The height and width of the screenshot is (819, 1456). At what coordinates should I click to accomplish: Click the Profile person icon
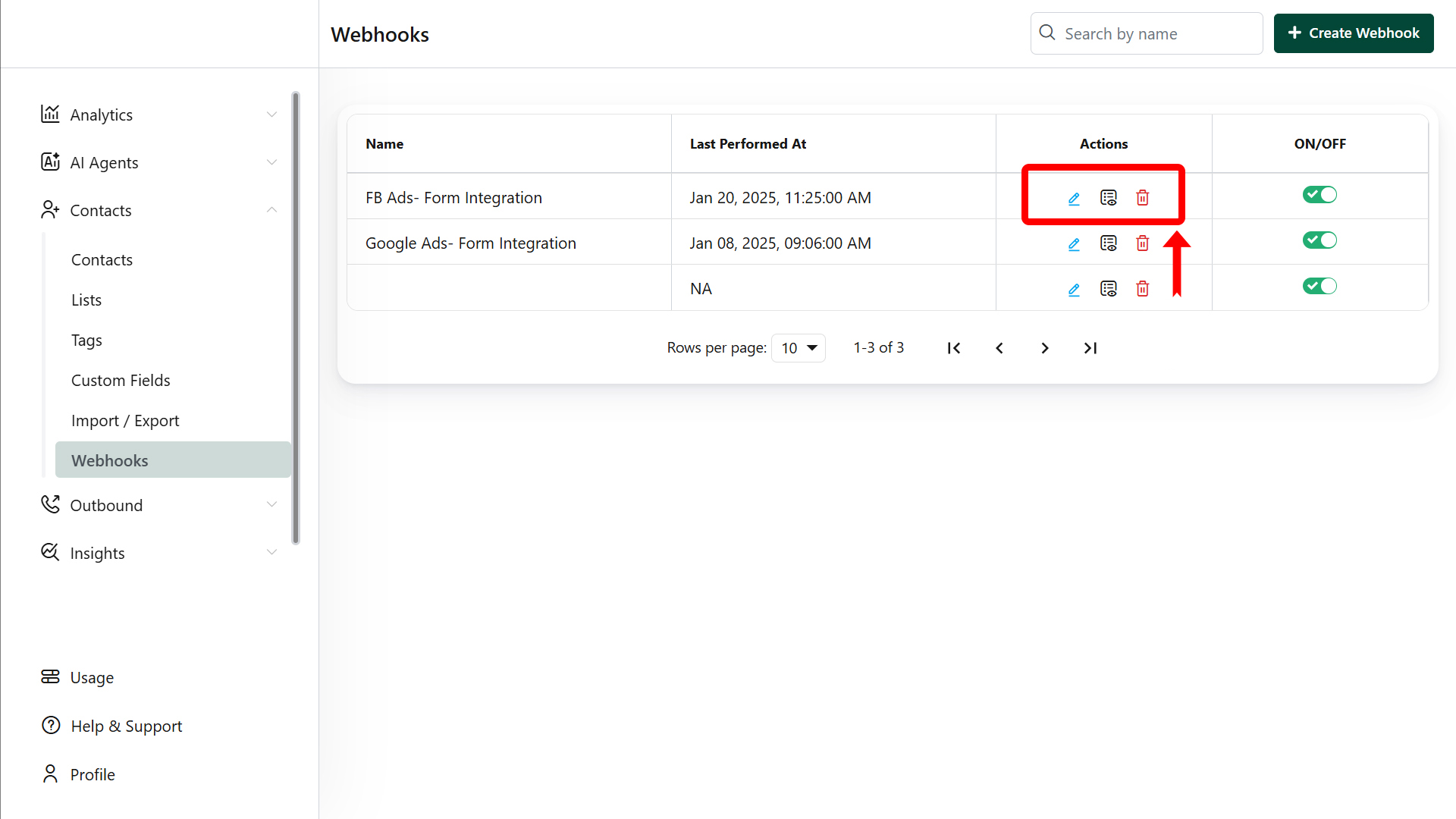coord(50,773)
